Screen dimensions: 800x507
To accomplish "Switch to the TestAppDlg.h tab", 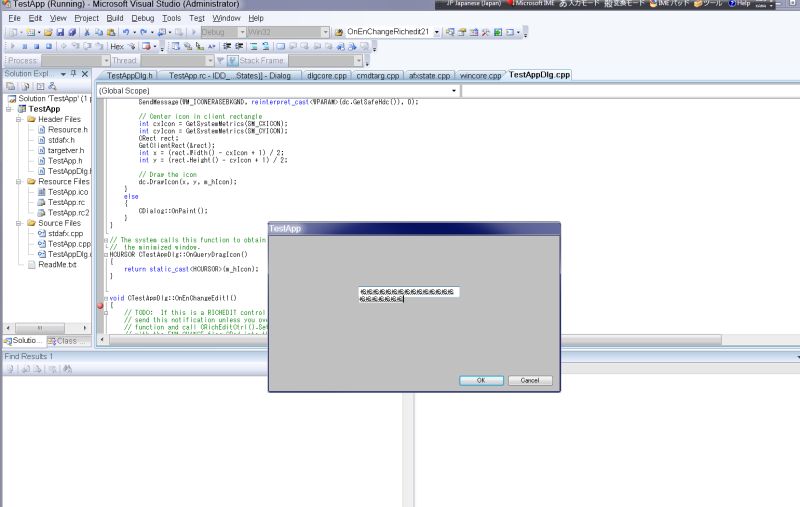I will [x=130, y=75].
